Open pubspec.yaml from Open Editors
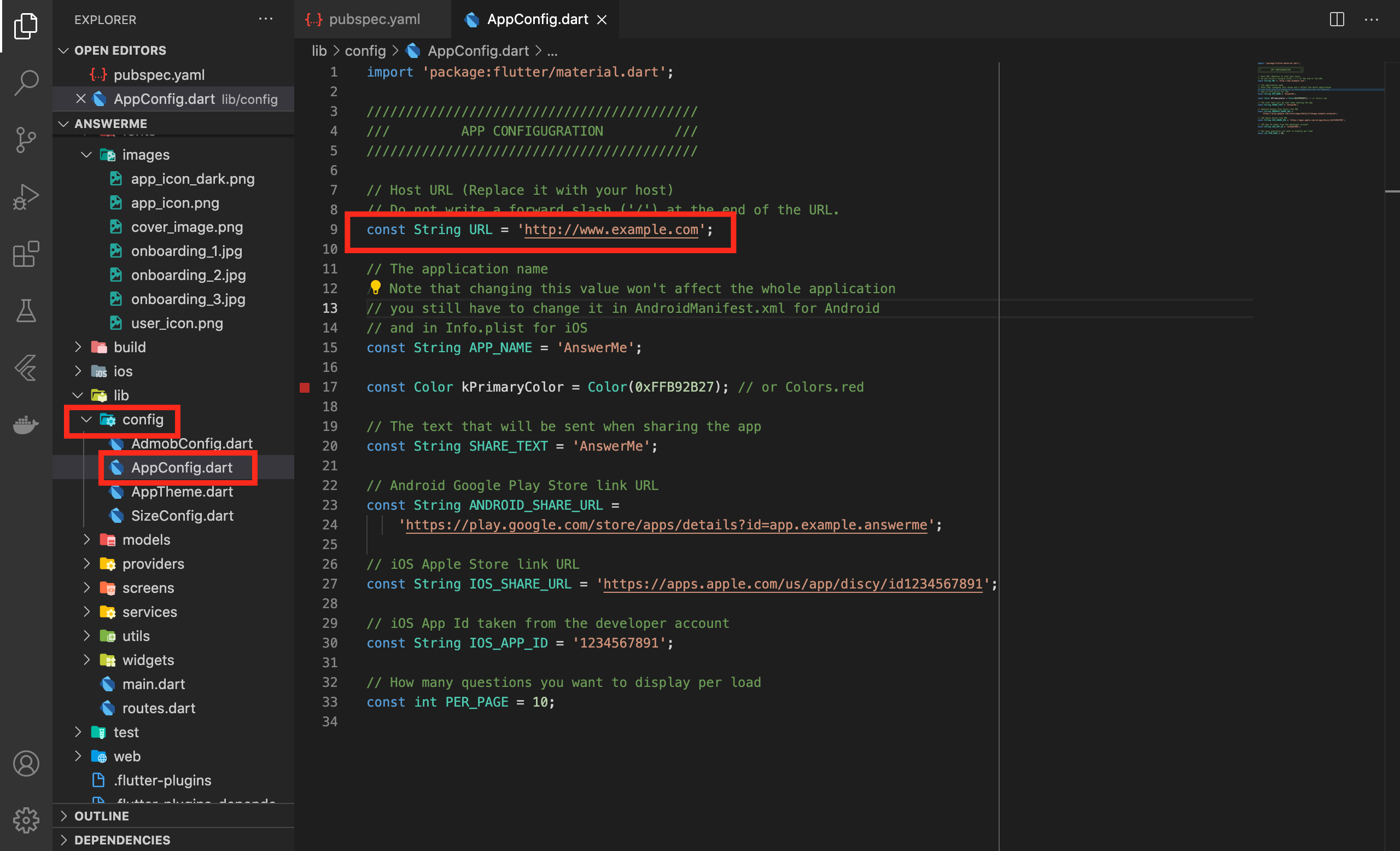The image size is (1400, 851). [x=173, y=75]
